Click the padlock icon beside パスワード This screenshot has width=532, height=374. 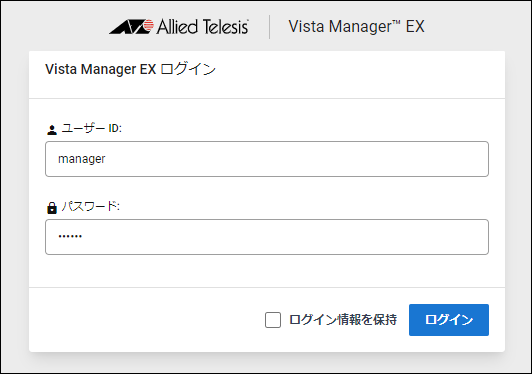52,208
